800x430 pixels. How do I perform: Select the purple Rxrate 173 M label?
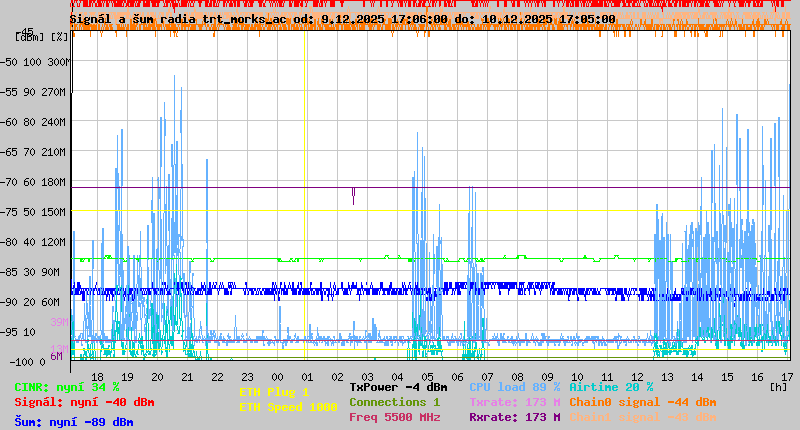[x=514, y=417]
